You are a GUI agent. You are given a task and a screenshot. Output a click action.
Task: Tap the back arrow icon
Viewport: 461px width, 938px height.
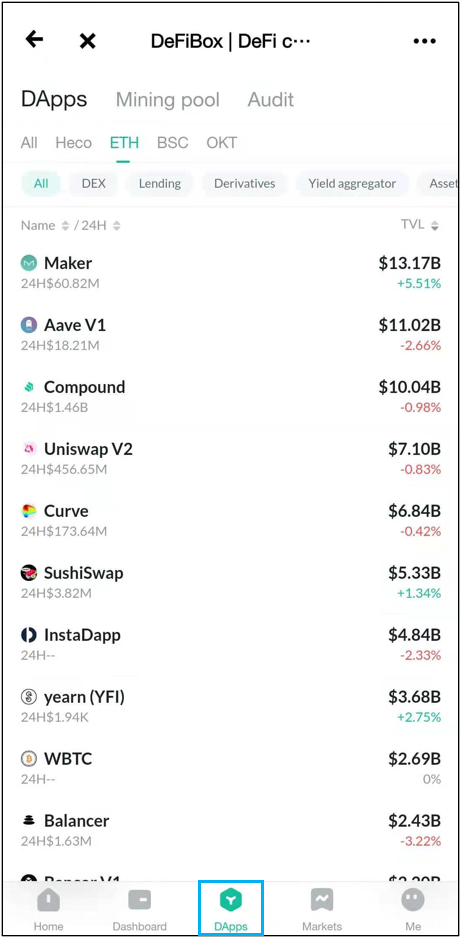[x=35, y=39]
